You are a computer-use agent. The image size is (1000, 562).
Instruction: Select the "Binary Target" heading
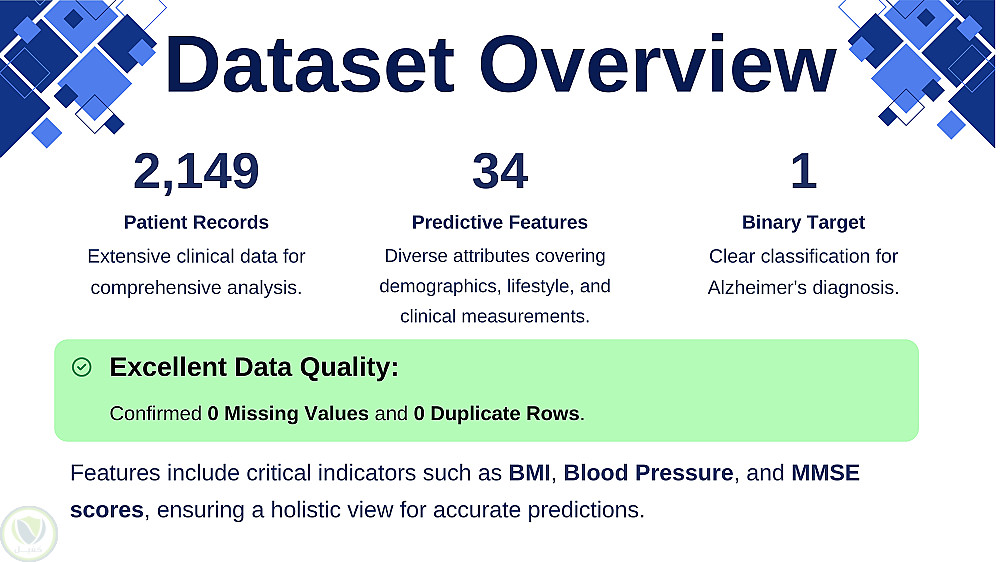point(803,222)
